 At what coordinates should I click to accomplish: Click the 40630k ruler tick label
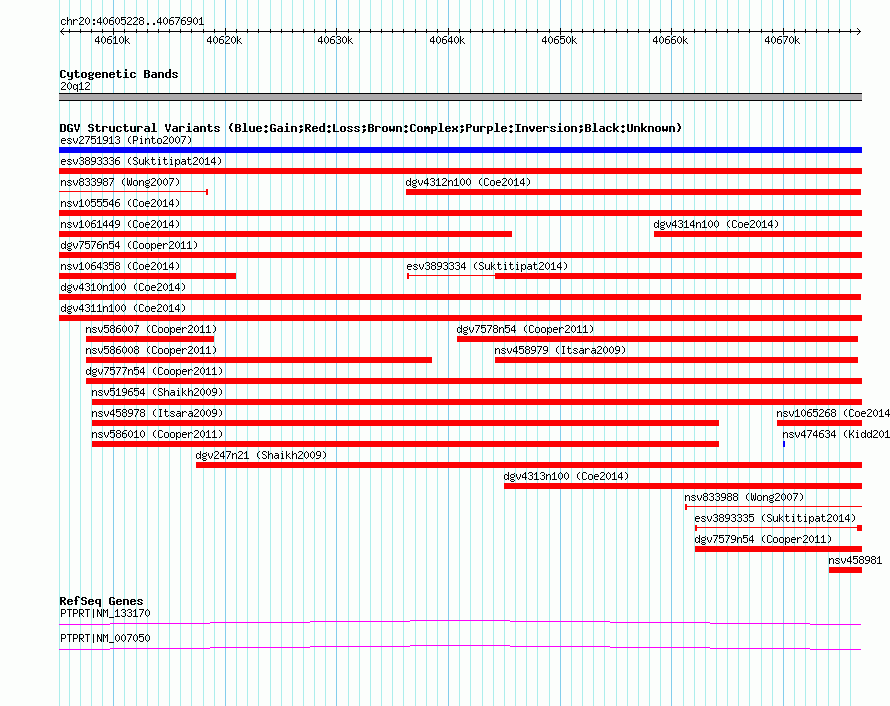[x=335, y=40]
